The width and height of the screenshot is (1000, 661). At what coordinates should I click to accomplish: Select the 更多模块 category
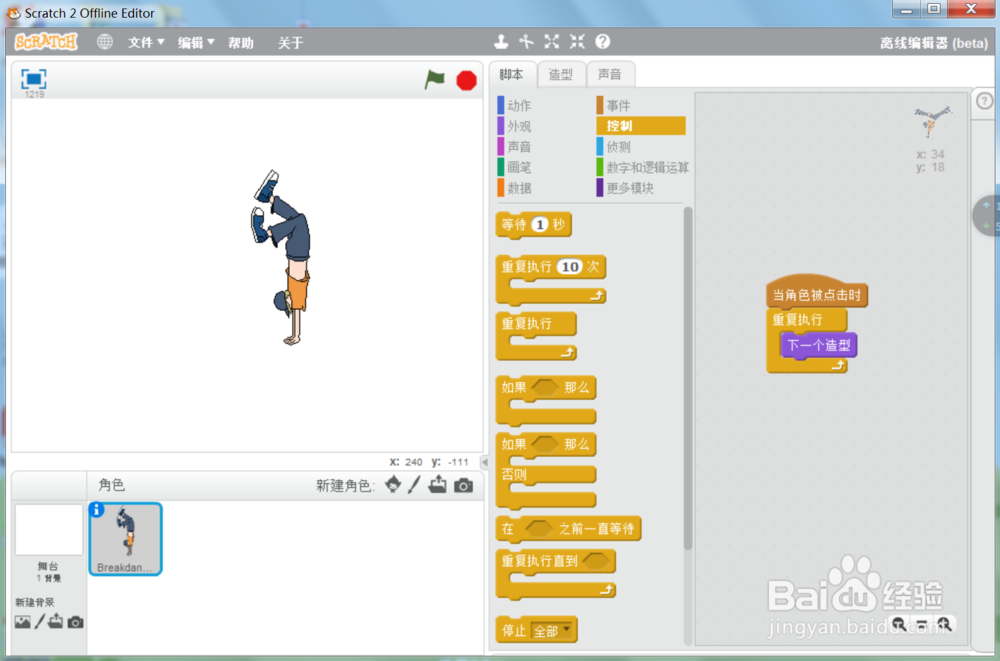click(x=626, y=188)
